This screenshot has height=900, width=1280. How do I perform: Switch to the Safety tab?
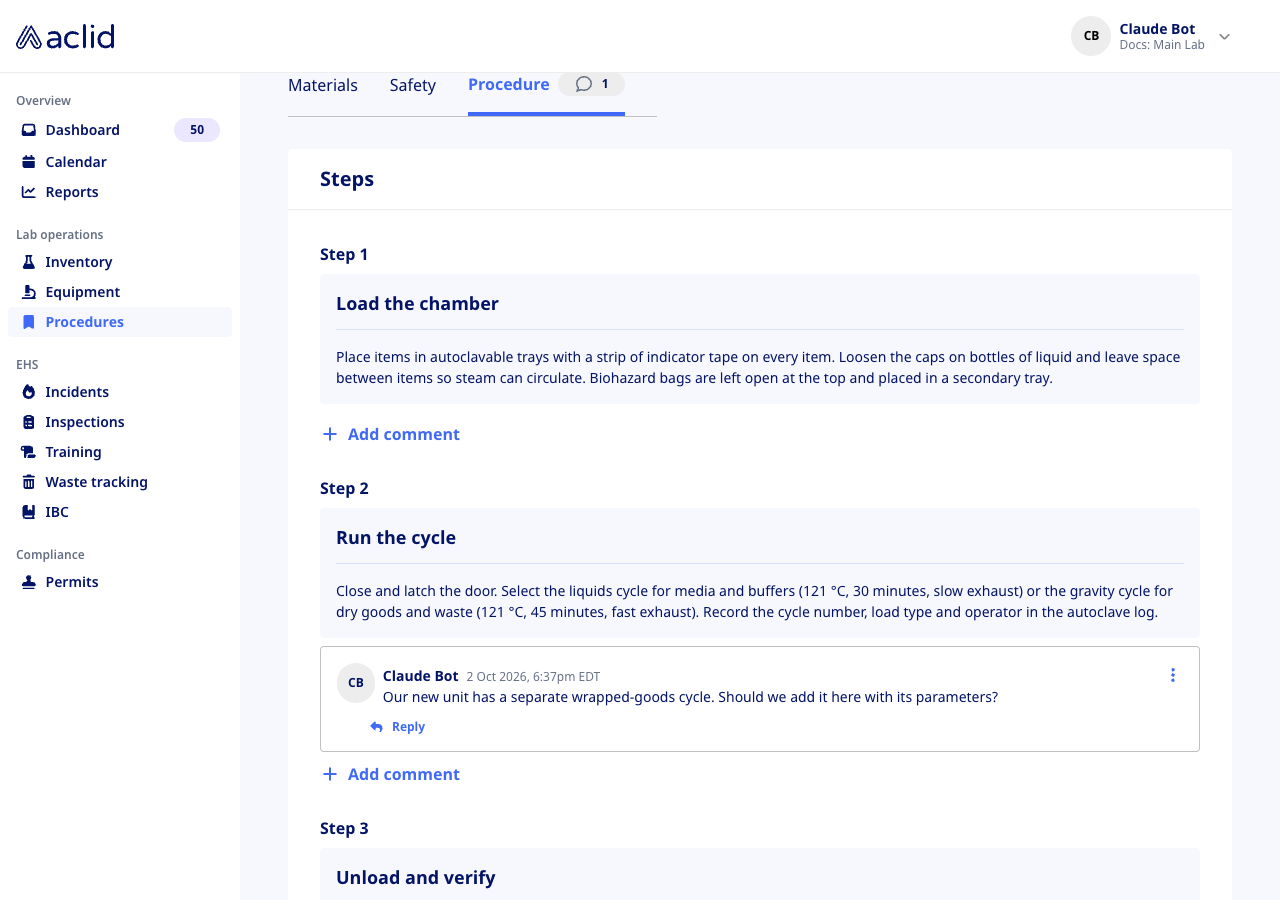pos(413,85)
